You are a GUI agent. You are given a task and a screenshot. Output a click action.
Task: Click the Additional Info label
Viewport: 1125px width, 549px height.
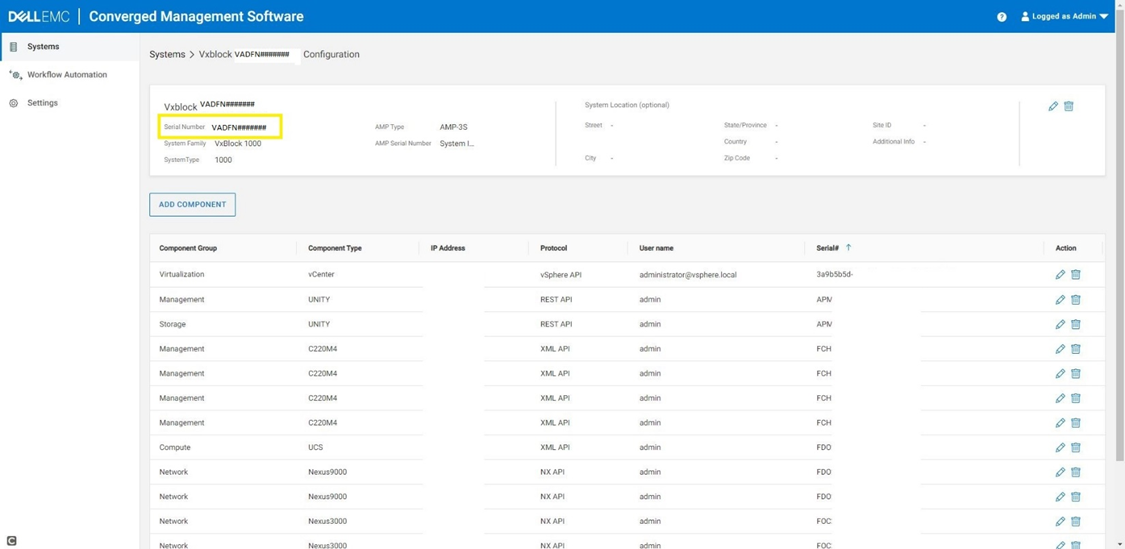tap(893, 142)
